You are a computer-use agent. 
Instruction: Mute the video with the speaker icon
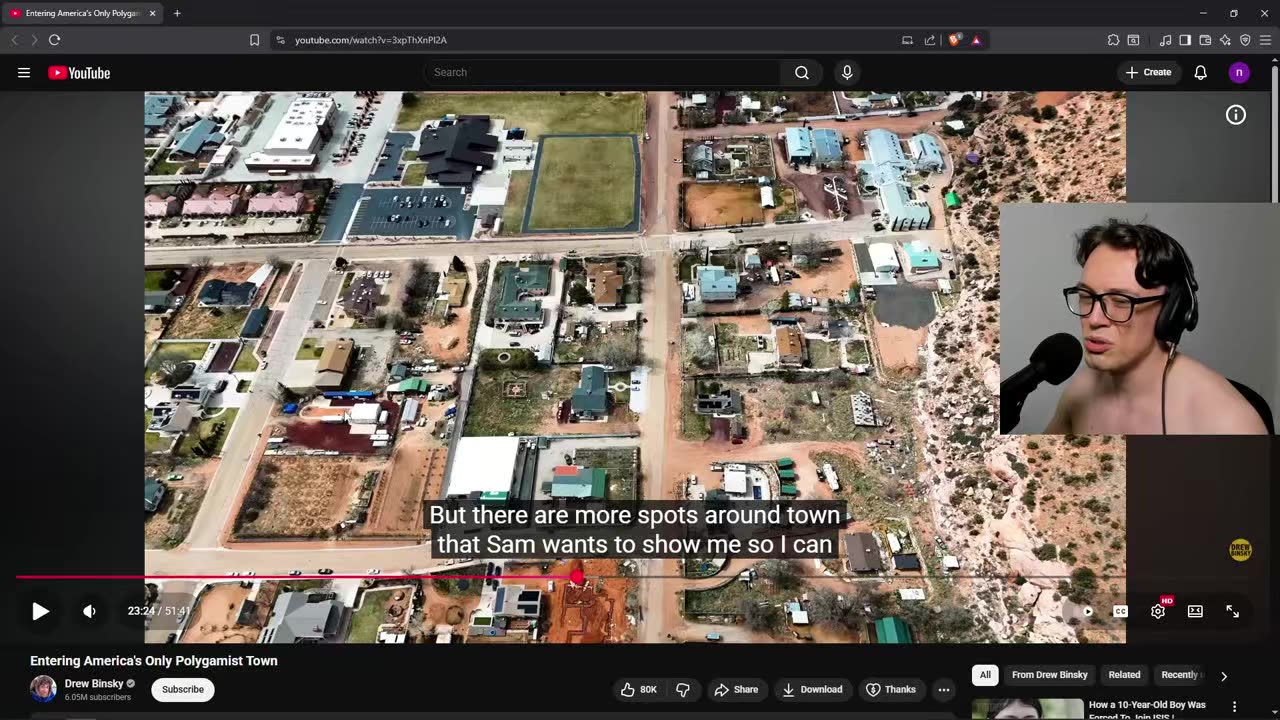pos(90,611)
